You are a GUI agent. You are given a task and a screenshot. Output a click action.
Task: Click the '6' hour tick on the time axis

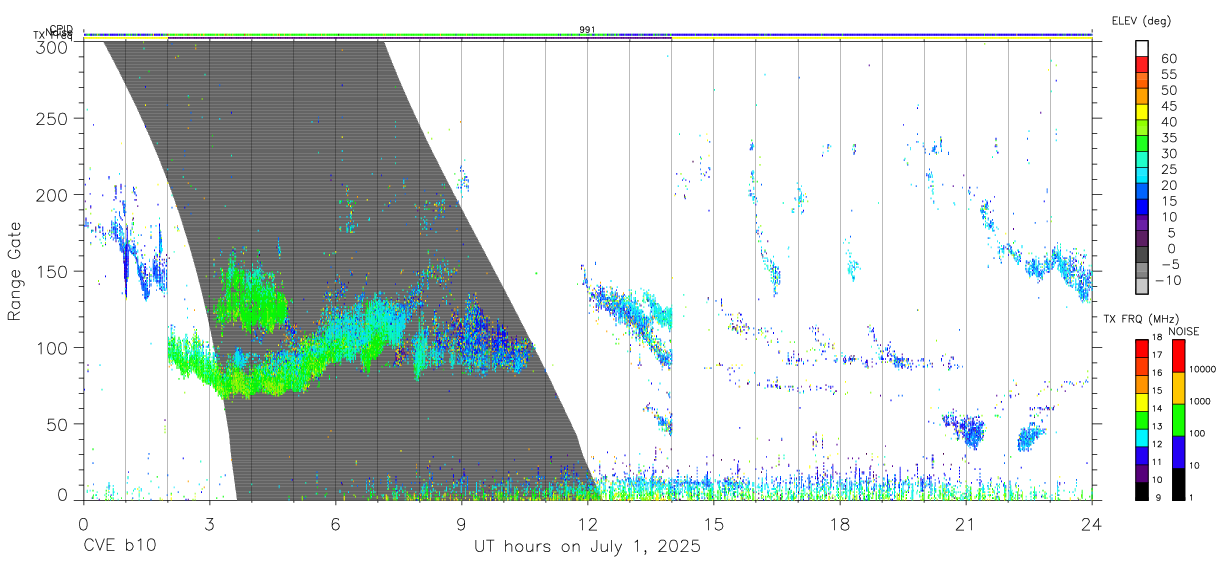(335, 524)
